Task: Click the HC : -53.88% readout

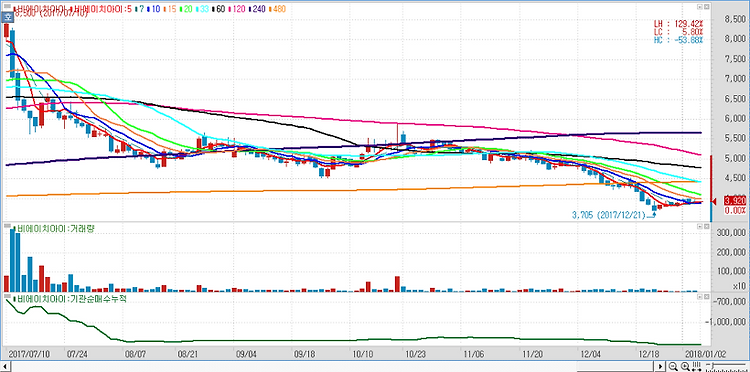Action: (x=678, y=39)
